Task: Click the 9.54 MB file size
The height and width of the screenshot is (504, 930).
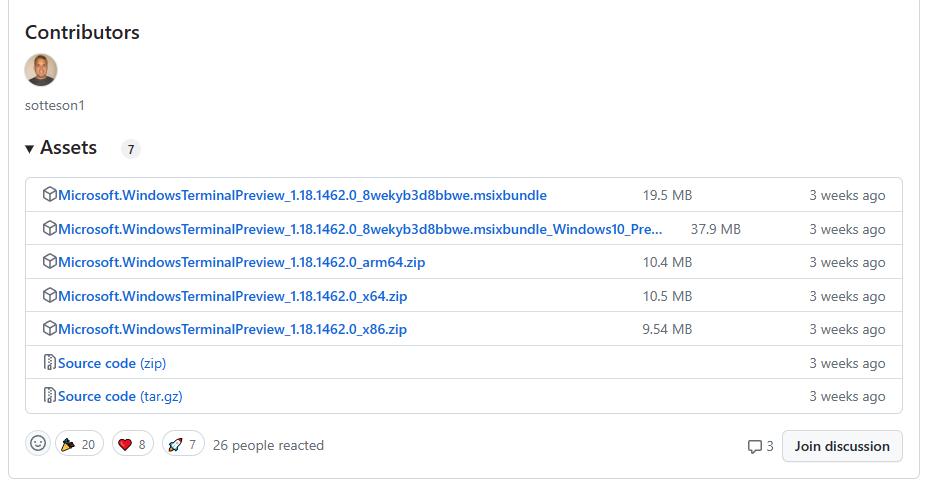Action: 667,329
